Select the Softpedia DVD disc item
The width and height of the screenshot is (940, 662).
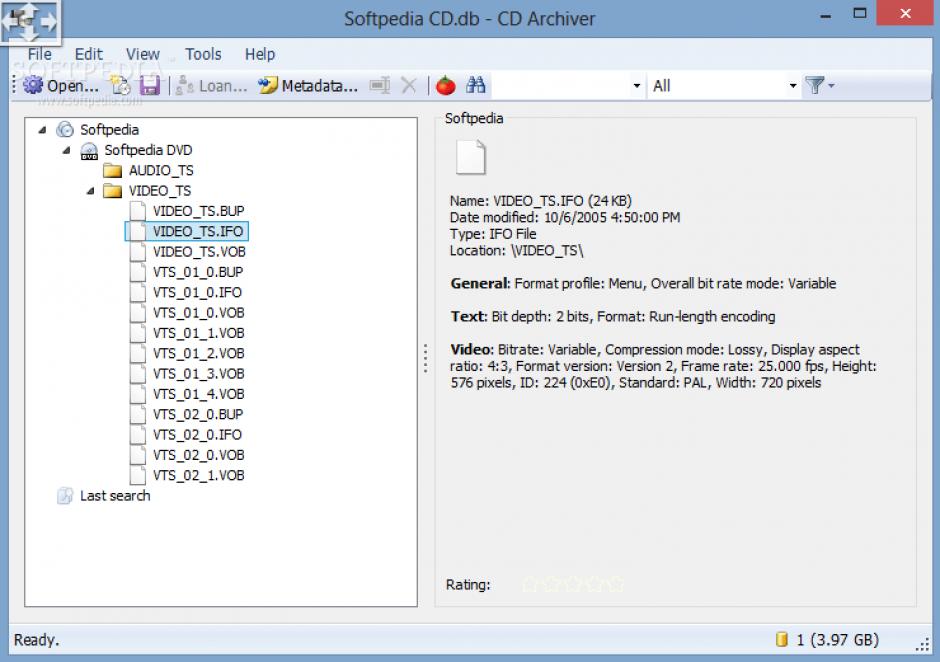point(148,150)
